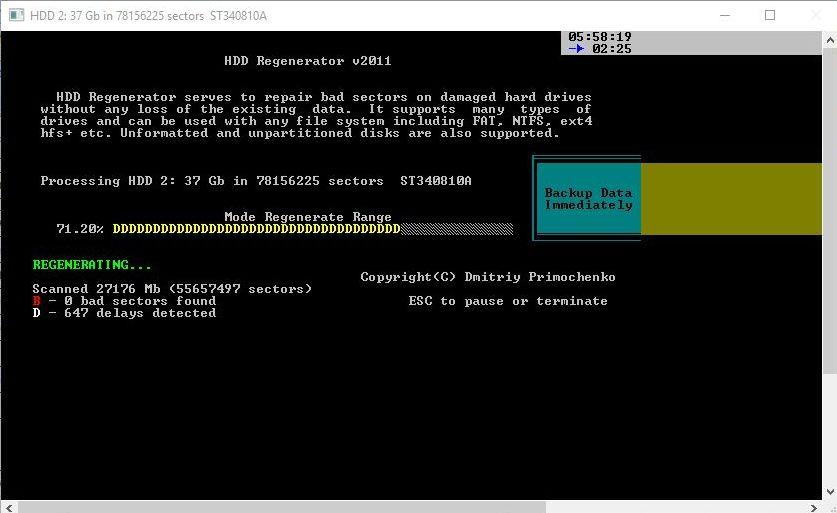This screenshot has width=837, height=513.
Task: Click the vertical scrollbar down arrow
Action: click(x=830, y=492)
